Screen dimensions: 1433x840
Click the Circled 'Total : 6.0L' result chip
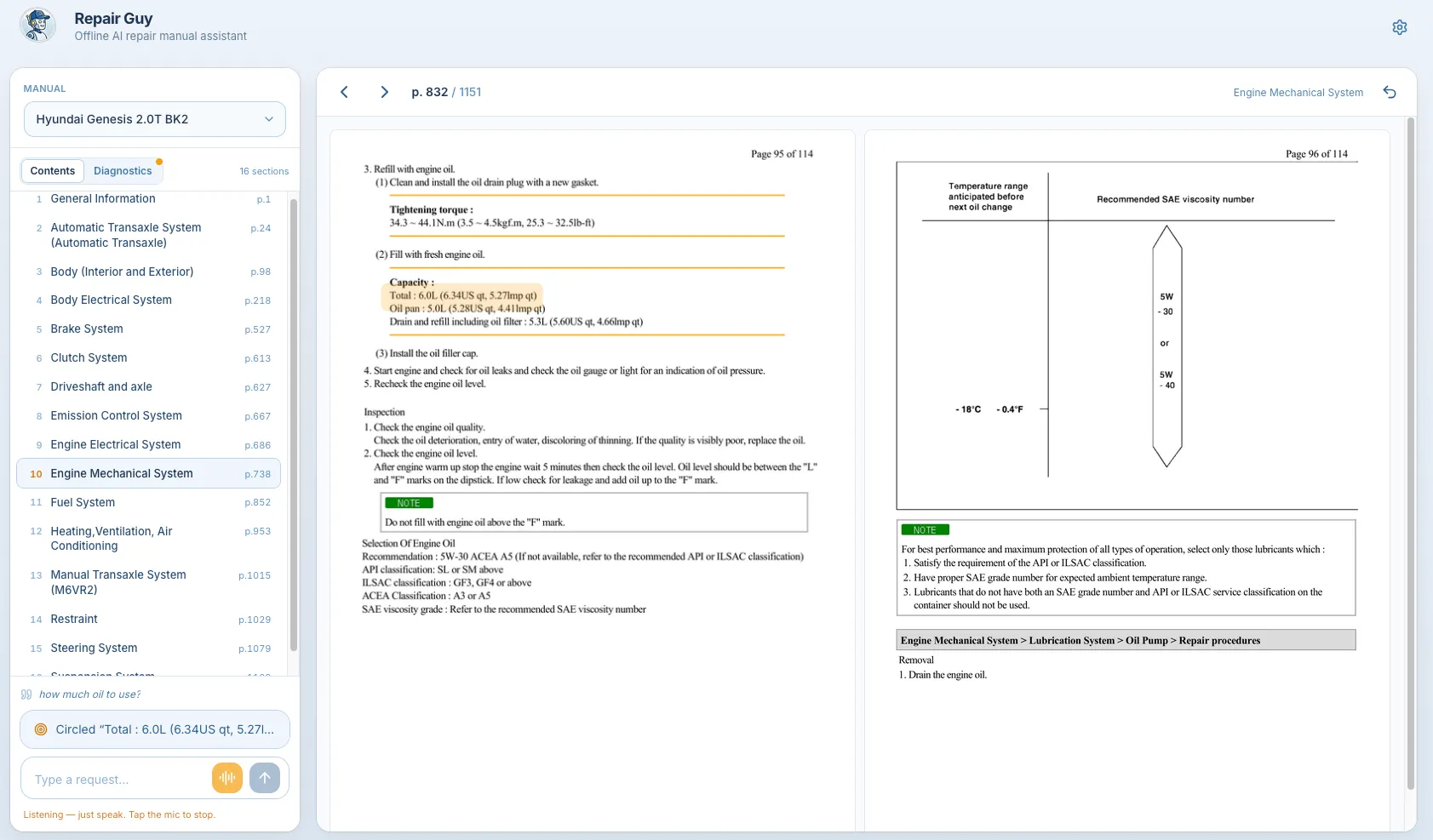[x=155, y=729]
